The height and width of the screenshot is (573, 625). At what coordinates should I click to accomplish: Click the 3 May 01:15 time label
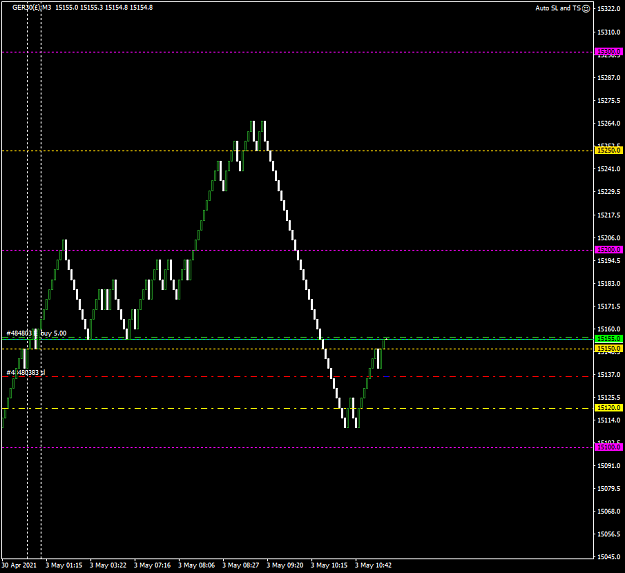click(x=64, y=565)
